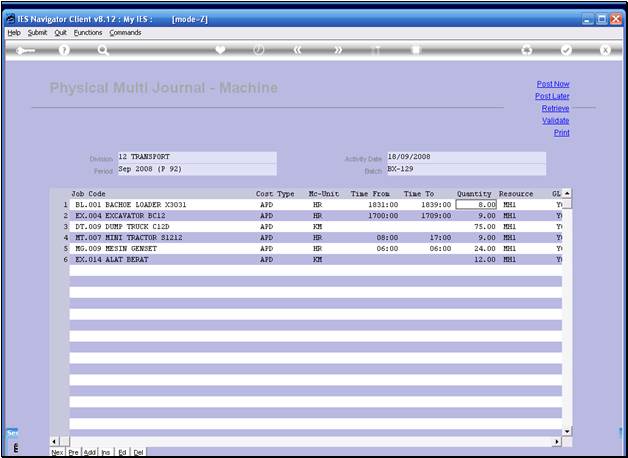The height and width of the screenshot is (458, 628).
Task: Click the horizontal scroll right arrow
Action: click(x=557, y=442)
